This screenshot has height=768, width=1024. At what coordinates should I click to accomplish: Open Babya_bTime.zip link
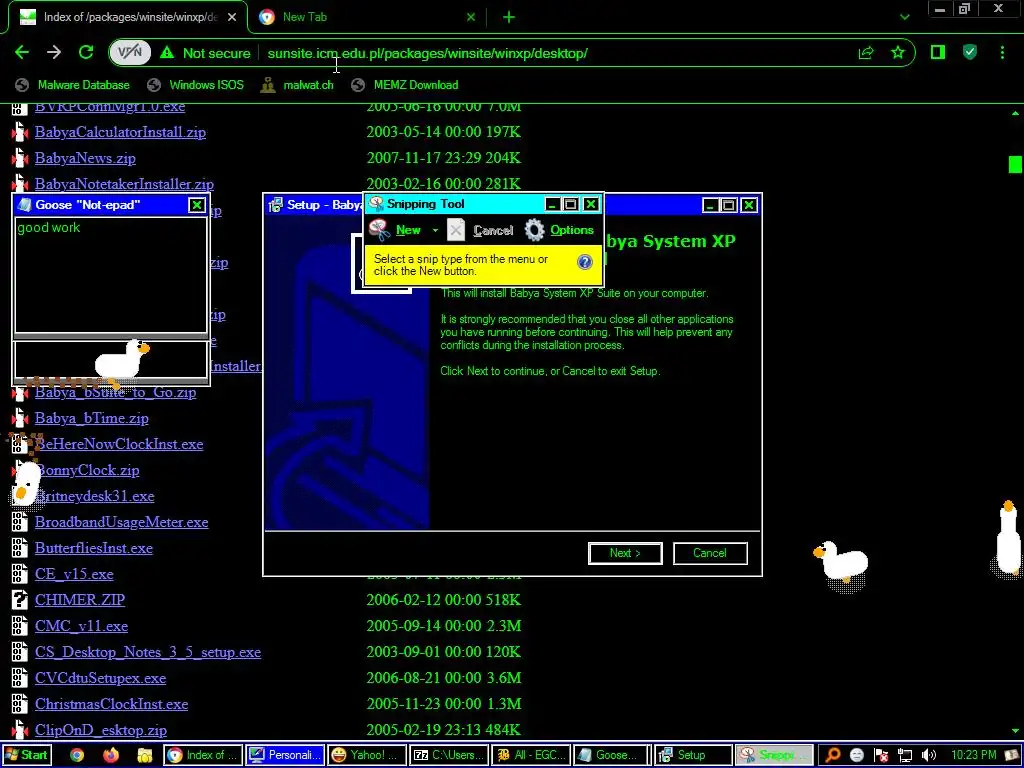pyautogui.click(x=91, y=418)
